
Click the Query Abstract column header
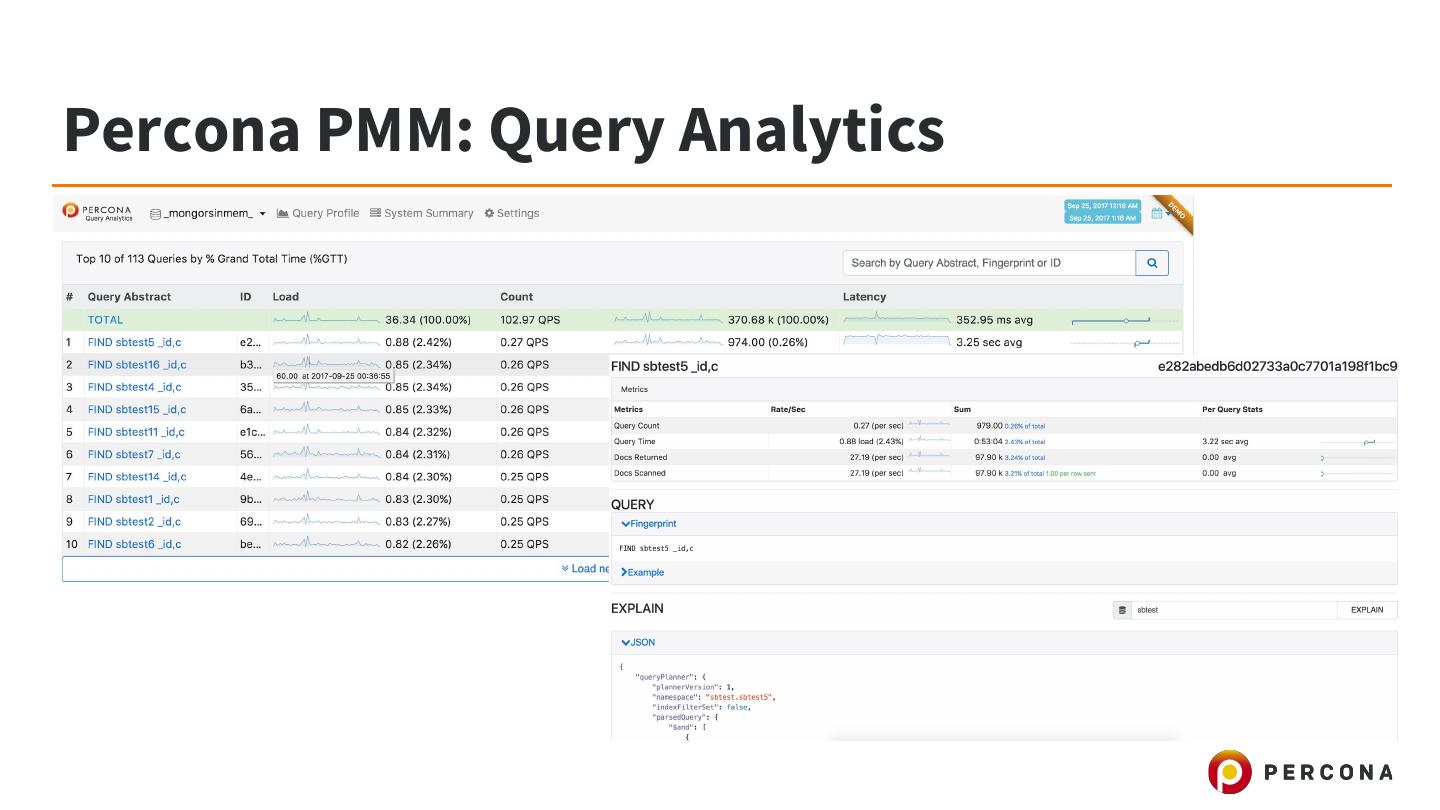tap(129, 297)
